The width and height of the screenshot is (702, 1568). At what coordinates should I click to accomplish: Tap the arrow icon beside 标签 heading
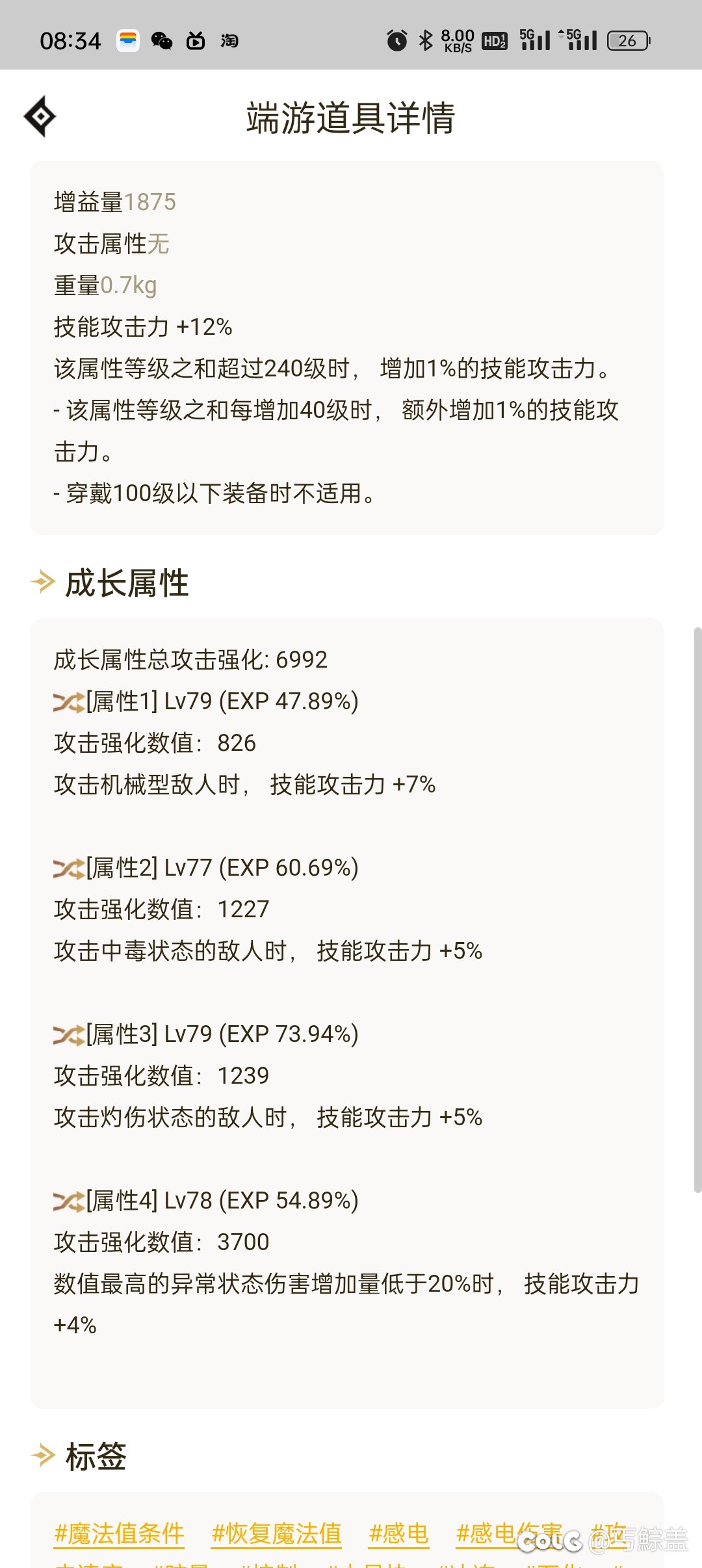point(43,1456)
